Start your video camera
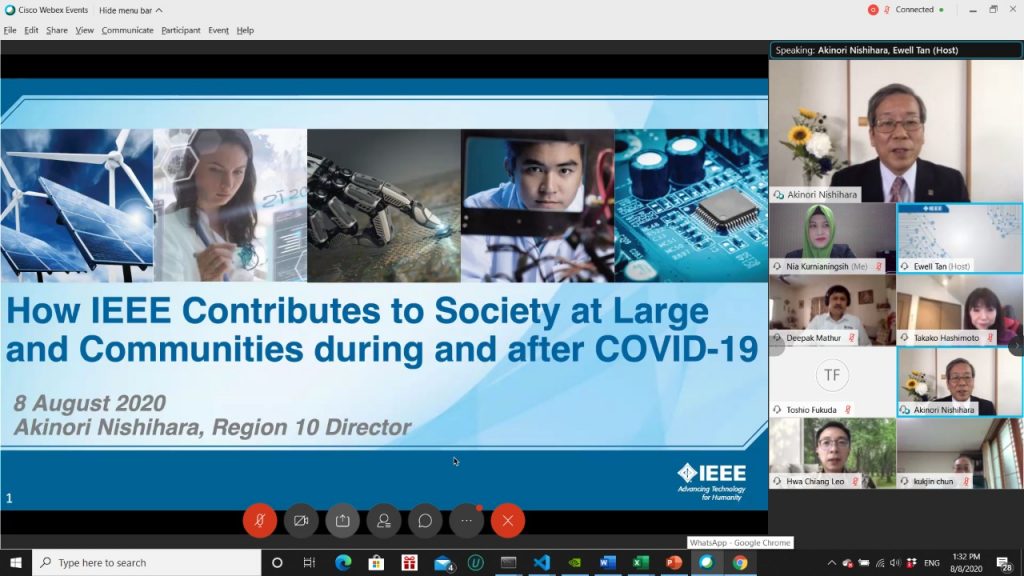Screen dimensions: 1024x576 click(301, 520)
